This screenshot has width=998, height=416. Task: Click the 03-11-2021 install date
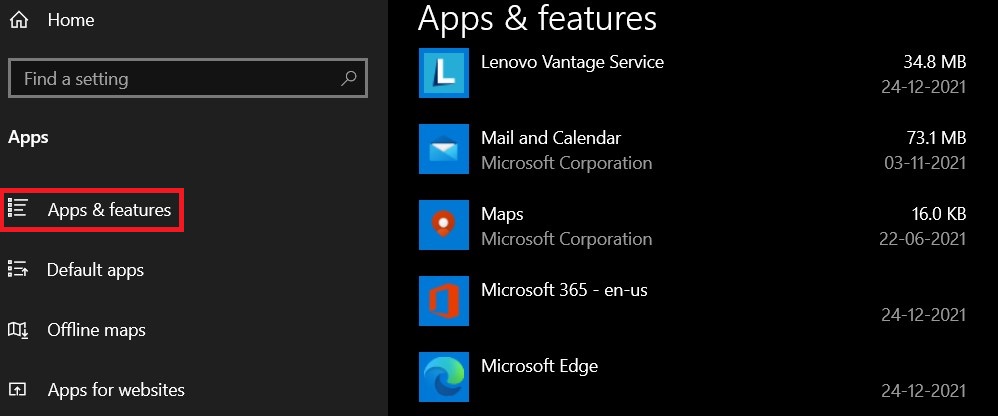(x=925, y=163)
